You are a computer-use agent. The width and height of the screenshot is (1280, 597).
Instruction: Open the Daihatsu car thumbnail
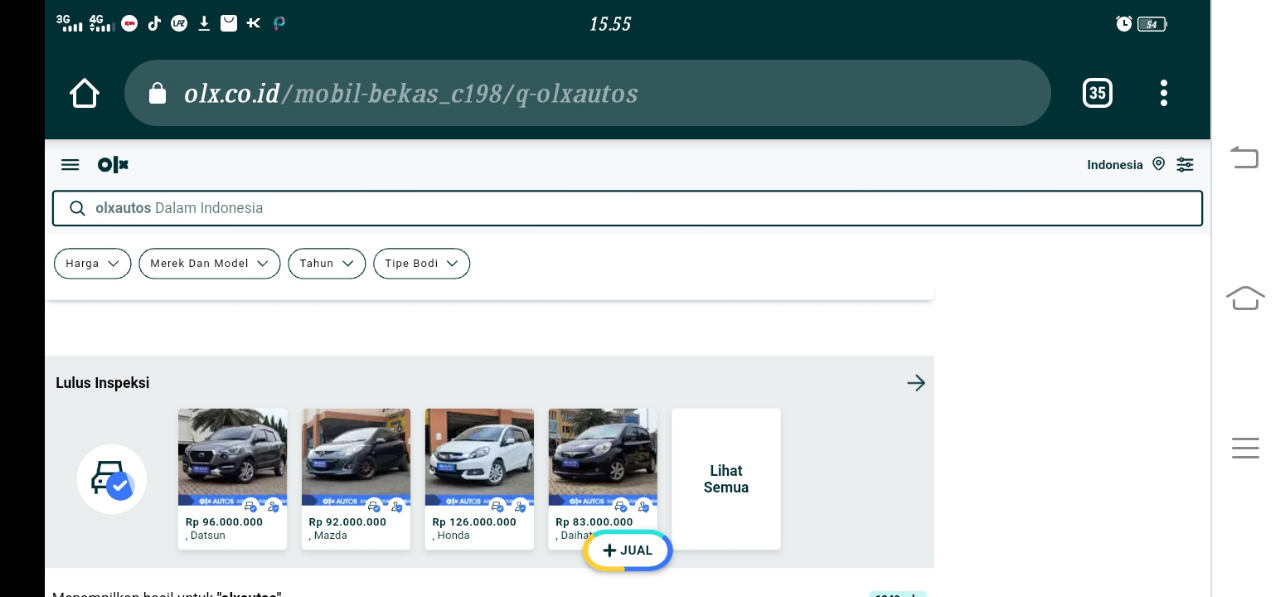coord(603,457)
